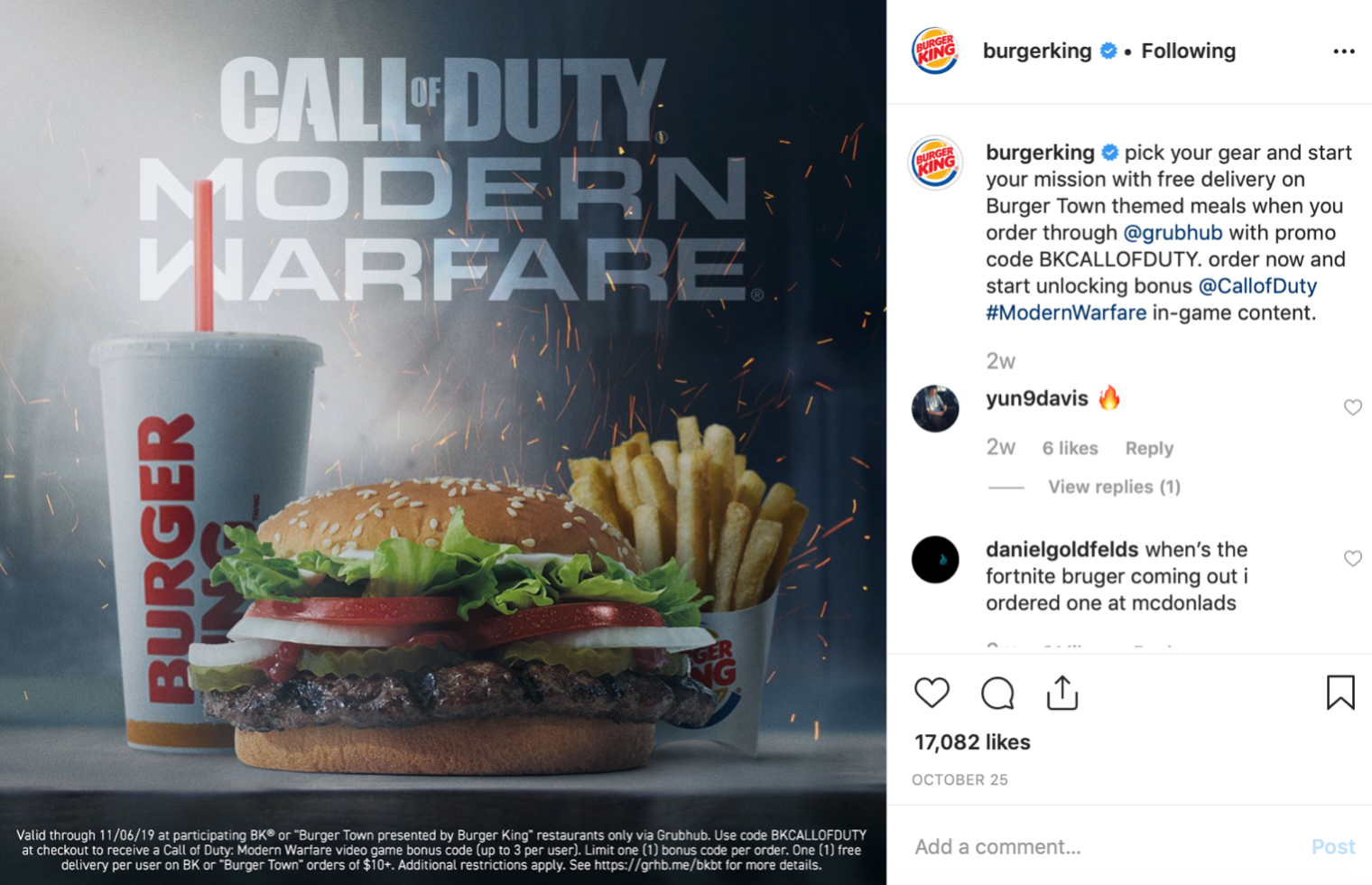Image resolution: width=1372 pixels, height=885 pixels.
Task: Open yun9davis's profile picture
Action: [935, 408]
